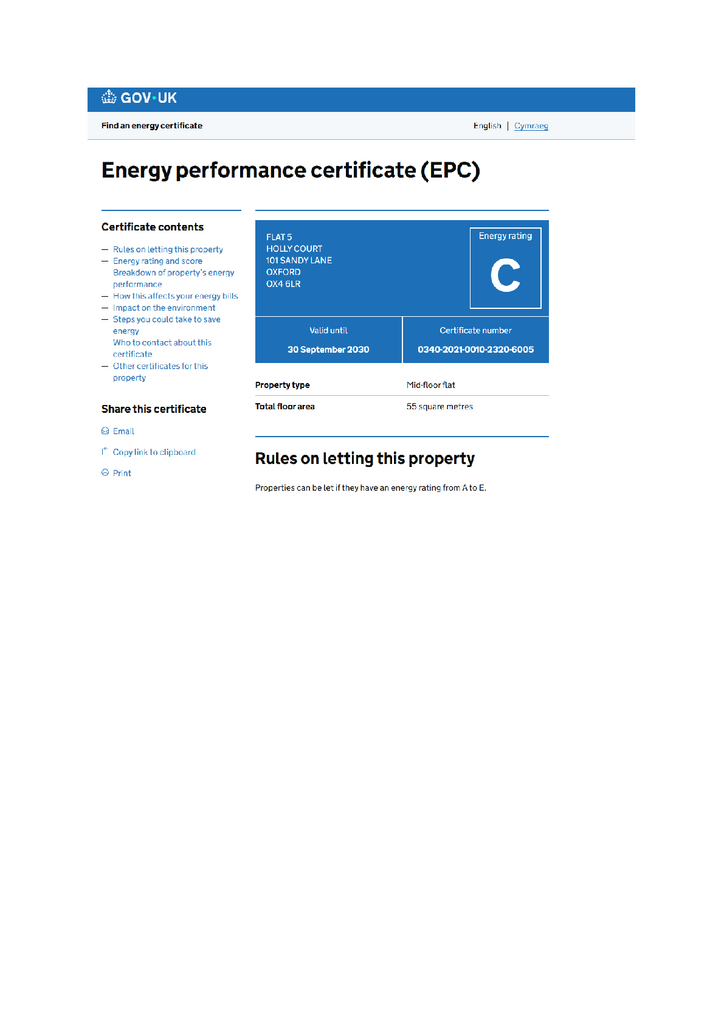724x1024 pixels.
Task: Open Other certificates for this property link
Action: [160, 372]
